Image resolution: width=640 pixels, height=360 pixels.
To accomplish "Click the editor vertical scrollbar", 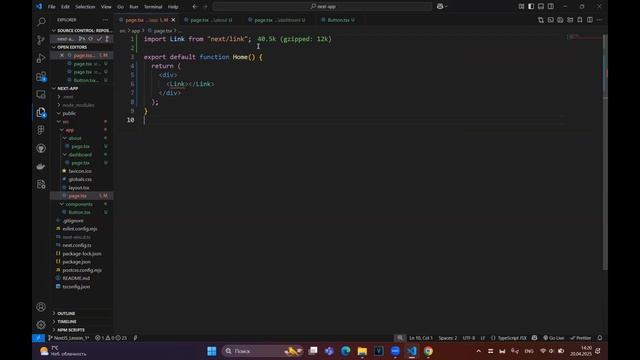I will tap(605, 152).
